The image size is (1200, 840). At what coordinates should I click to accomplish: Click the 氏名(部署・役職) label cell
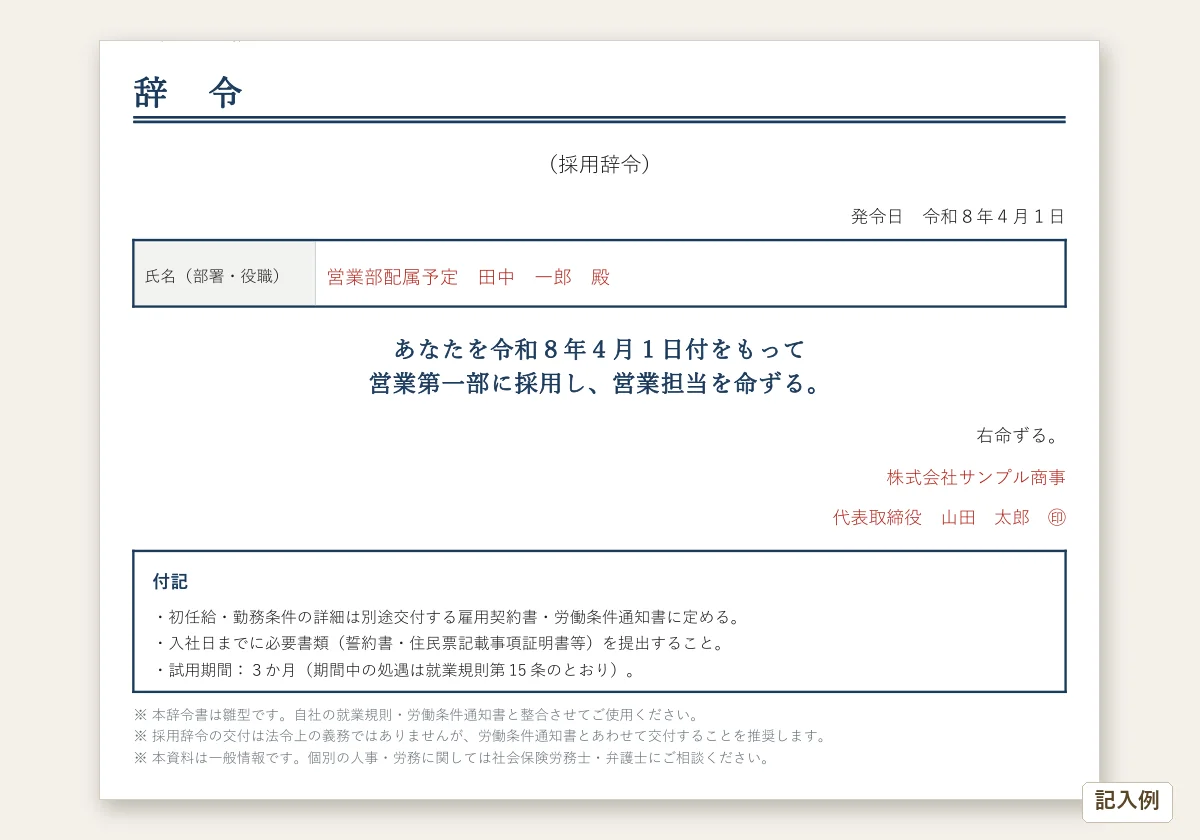click(x=225, y=273)
